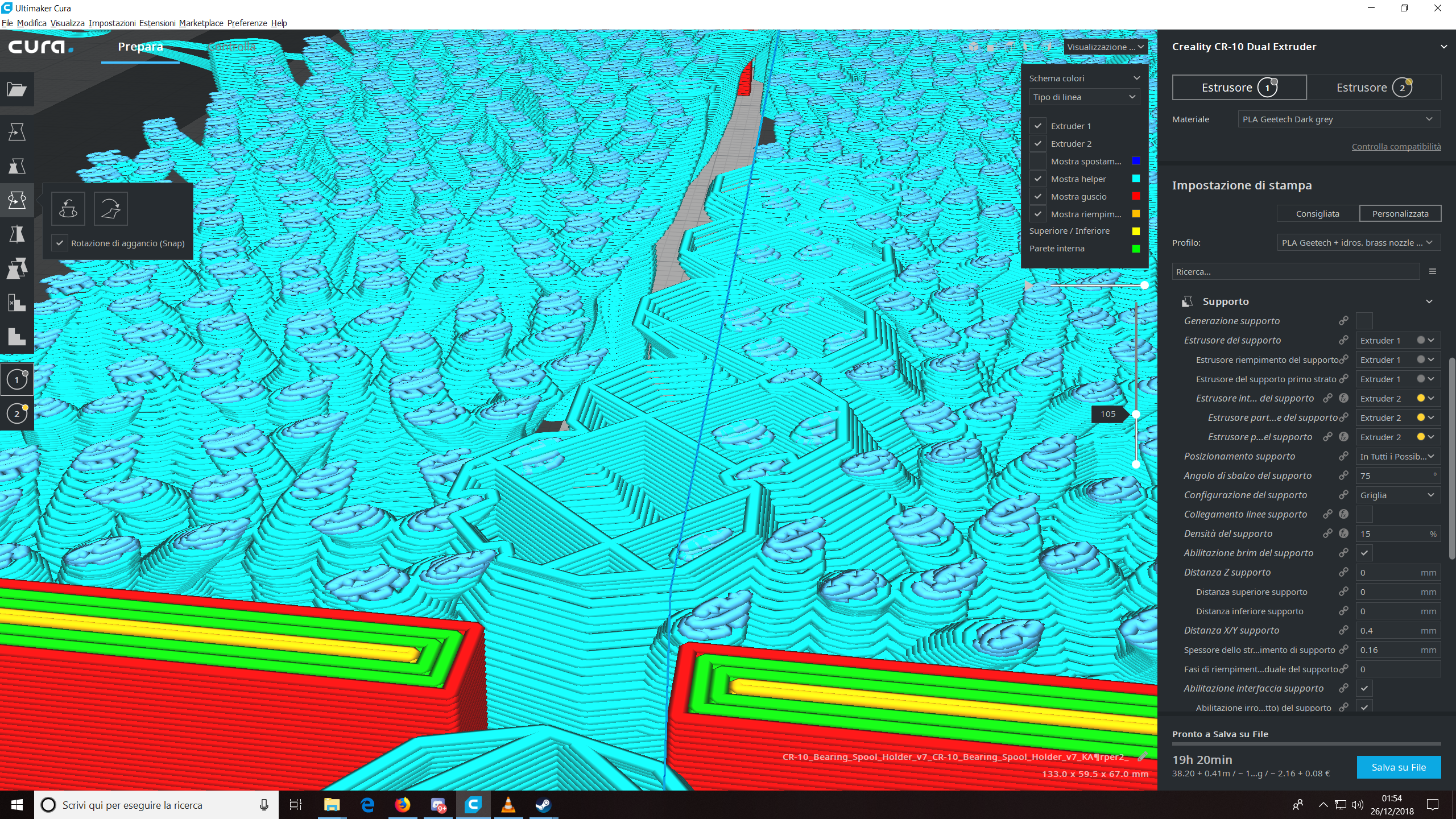Open Materiale PLA Geetech Dark grey dropdown

(x=1339, y=119)
